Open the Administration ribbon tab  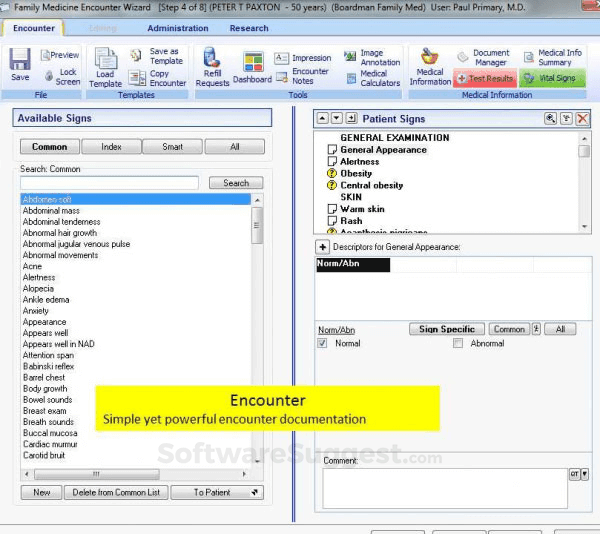178,28
